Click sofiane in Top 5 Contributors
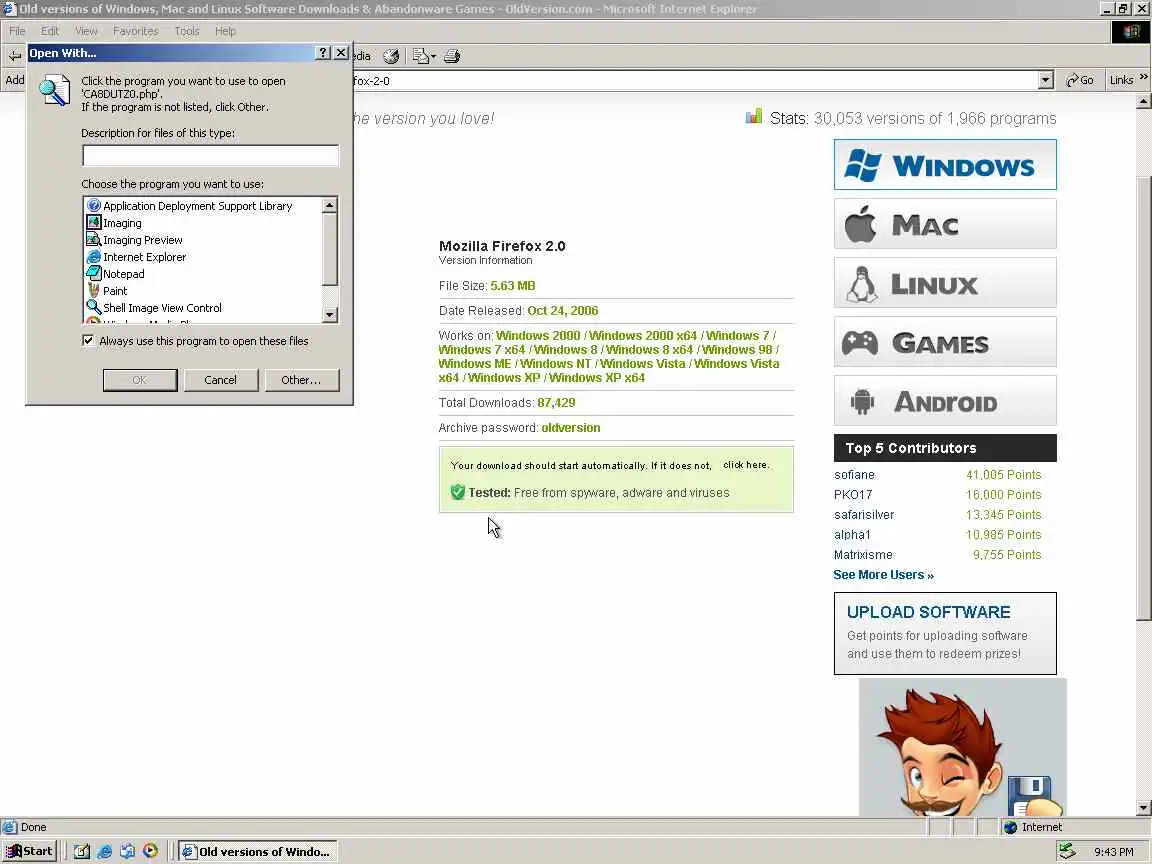1152x864 pixels. pos(854,475)
